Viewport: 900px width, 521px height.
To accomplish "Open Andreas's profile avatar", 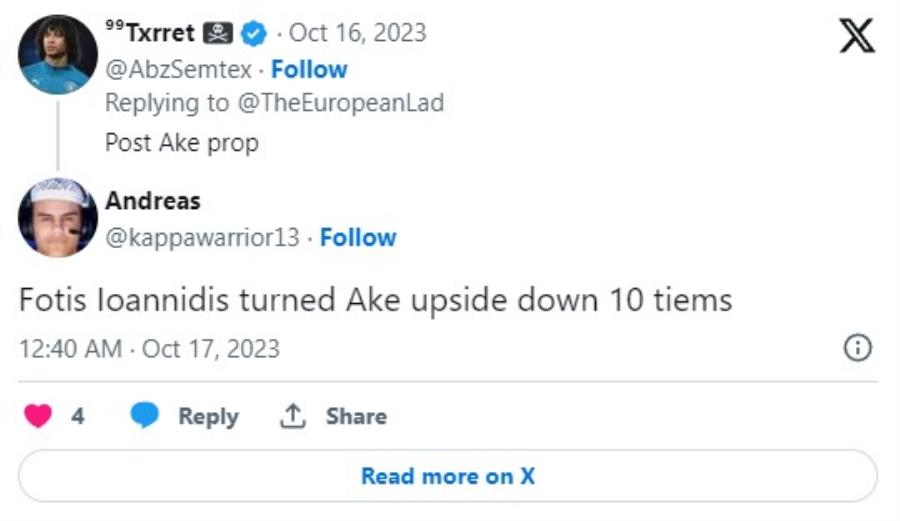I will tap(58, 217).
